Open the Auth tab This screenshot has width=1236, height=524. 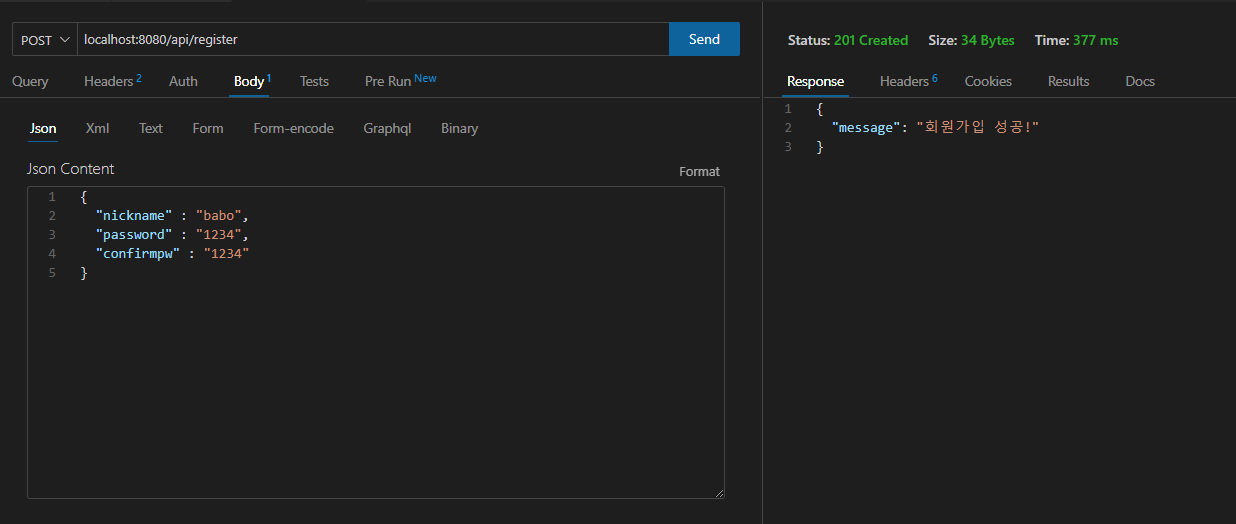(183, 81)
